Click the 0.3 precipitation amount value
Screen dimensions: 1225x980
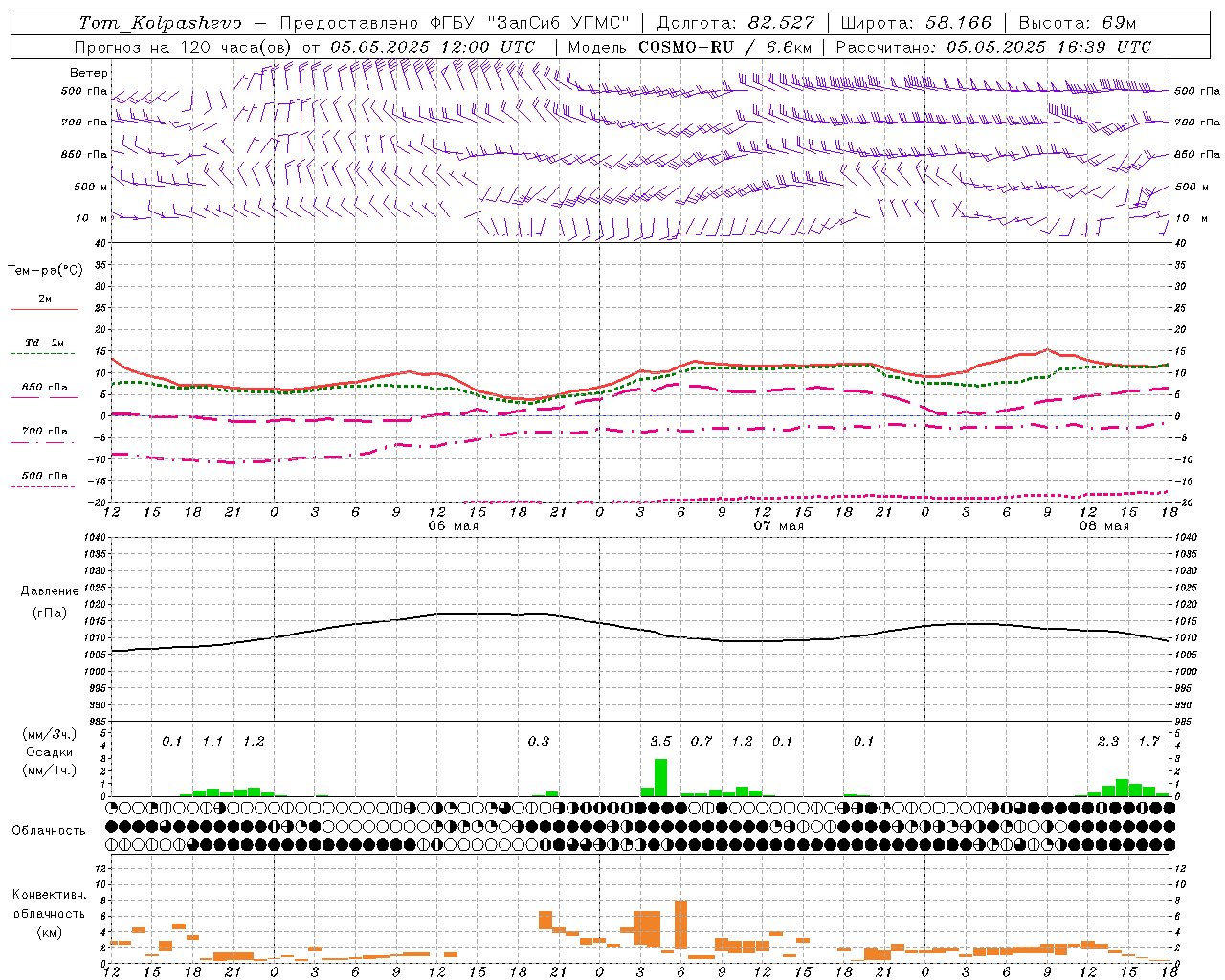click(539, 741)
